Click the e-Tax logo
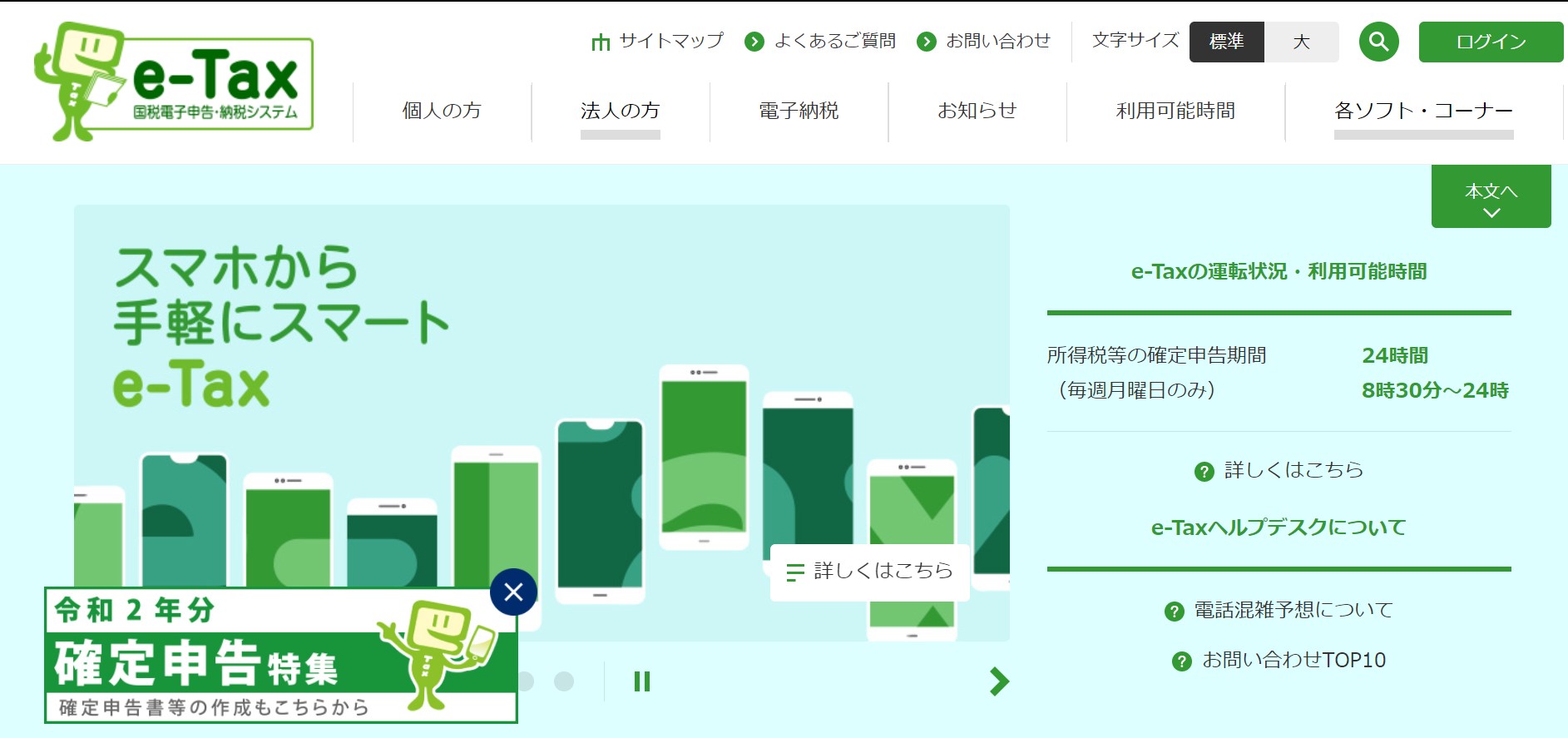The image size is (1568, 738). 174,82
